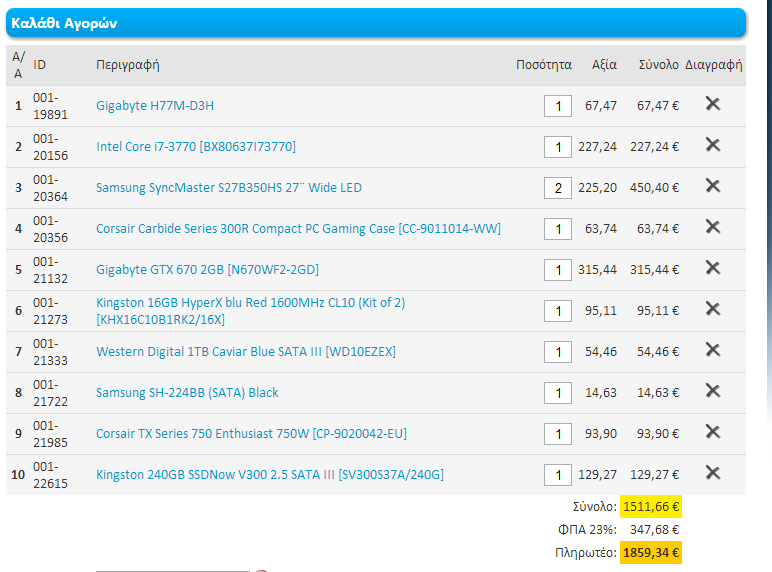Open Corsair Carbide 300R case link

point(298,229)
